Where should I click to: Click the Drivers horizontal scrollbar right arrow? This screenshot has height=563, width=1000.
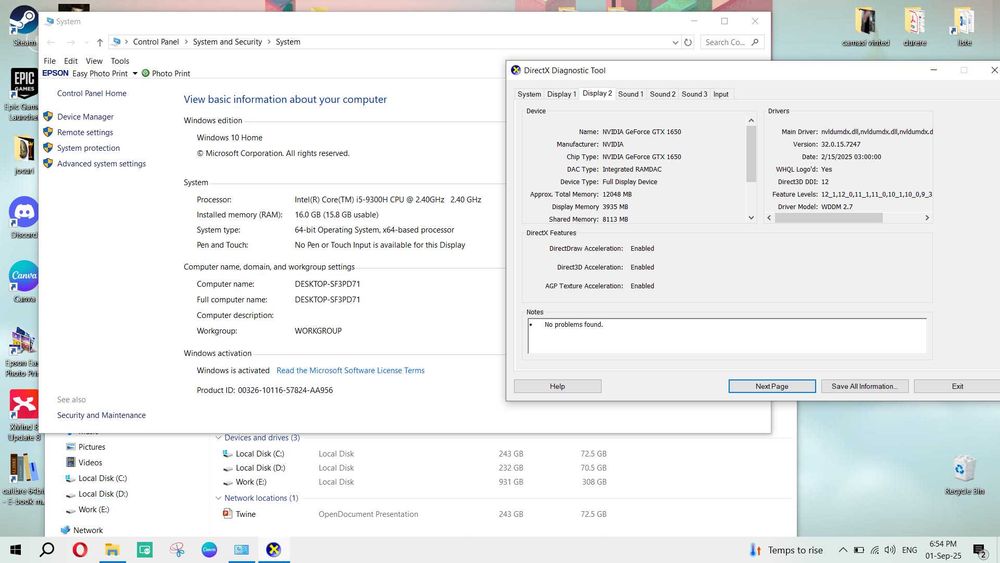point(929,219)
